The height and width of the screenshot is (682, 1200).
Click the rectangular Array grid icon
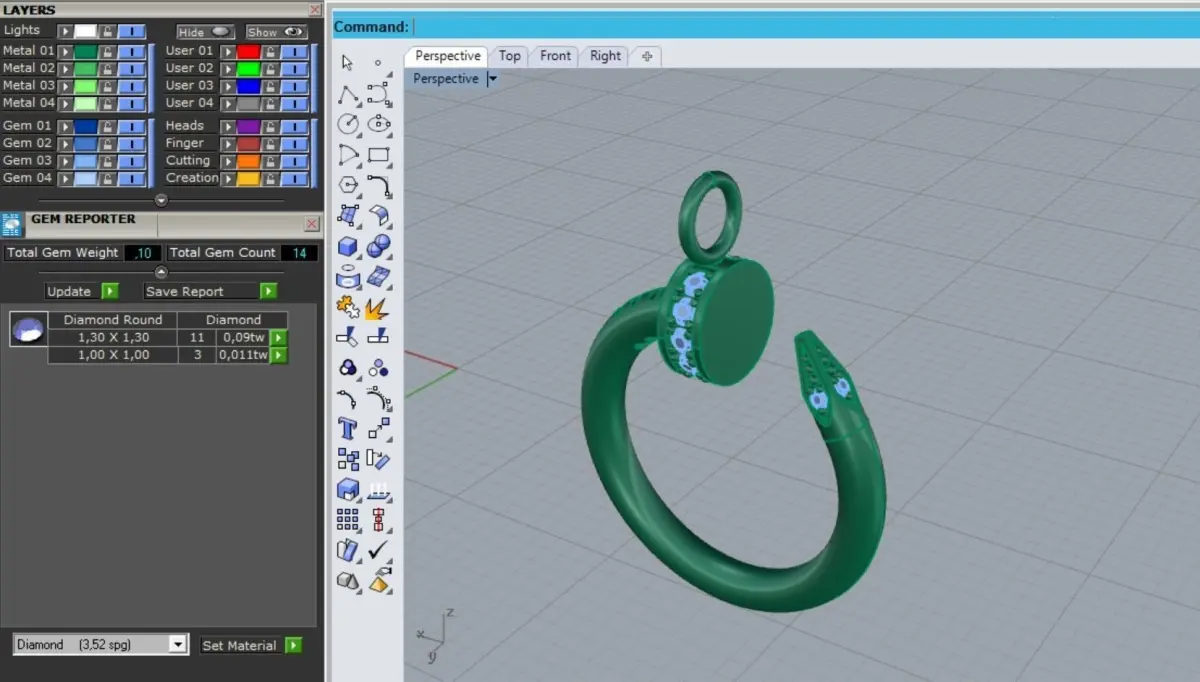pos(348,520)
